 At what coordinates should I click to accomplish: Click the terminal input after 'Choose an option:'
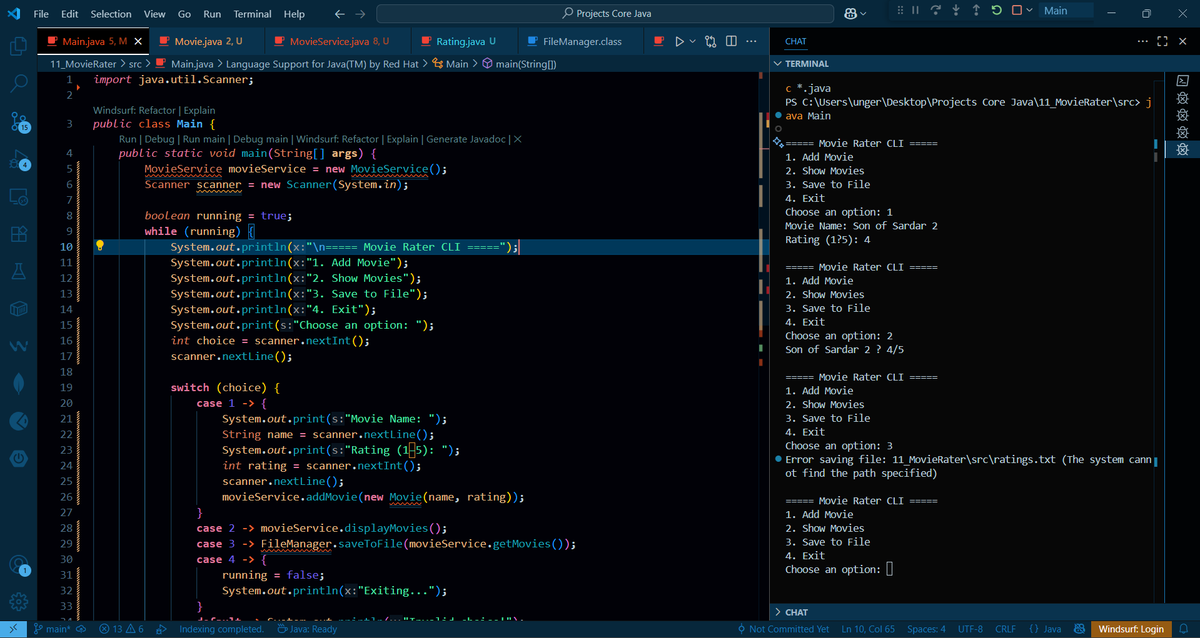pyautogui.click(x=890, y=569)
